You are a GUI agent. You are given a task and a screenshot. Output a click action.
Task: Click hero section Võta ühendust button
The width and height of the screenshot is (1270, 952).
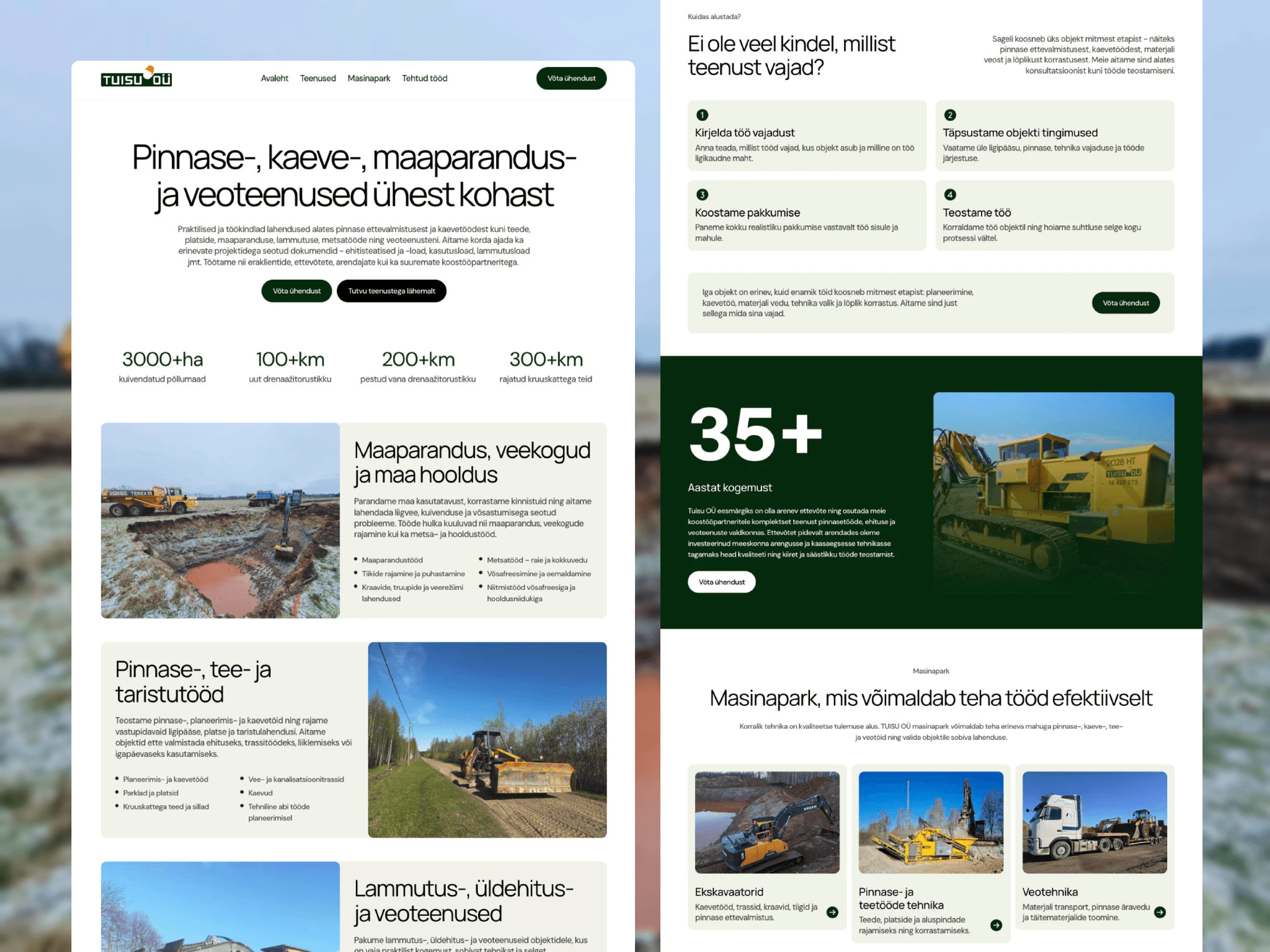(296, 291)
